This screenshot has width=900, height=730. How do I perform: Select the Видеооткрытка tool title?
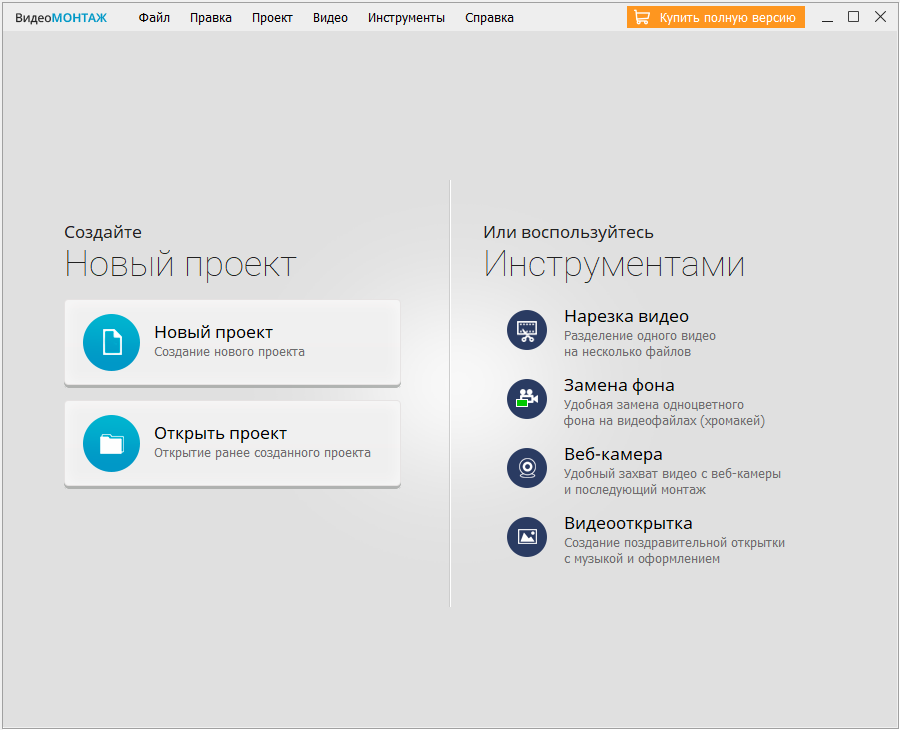(628, 523)
